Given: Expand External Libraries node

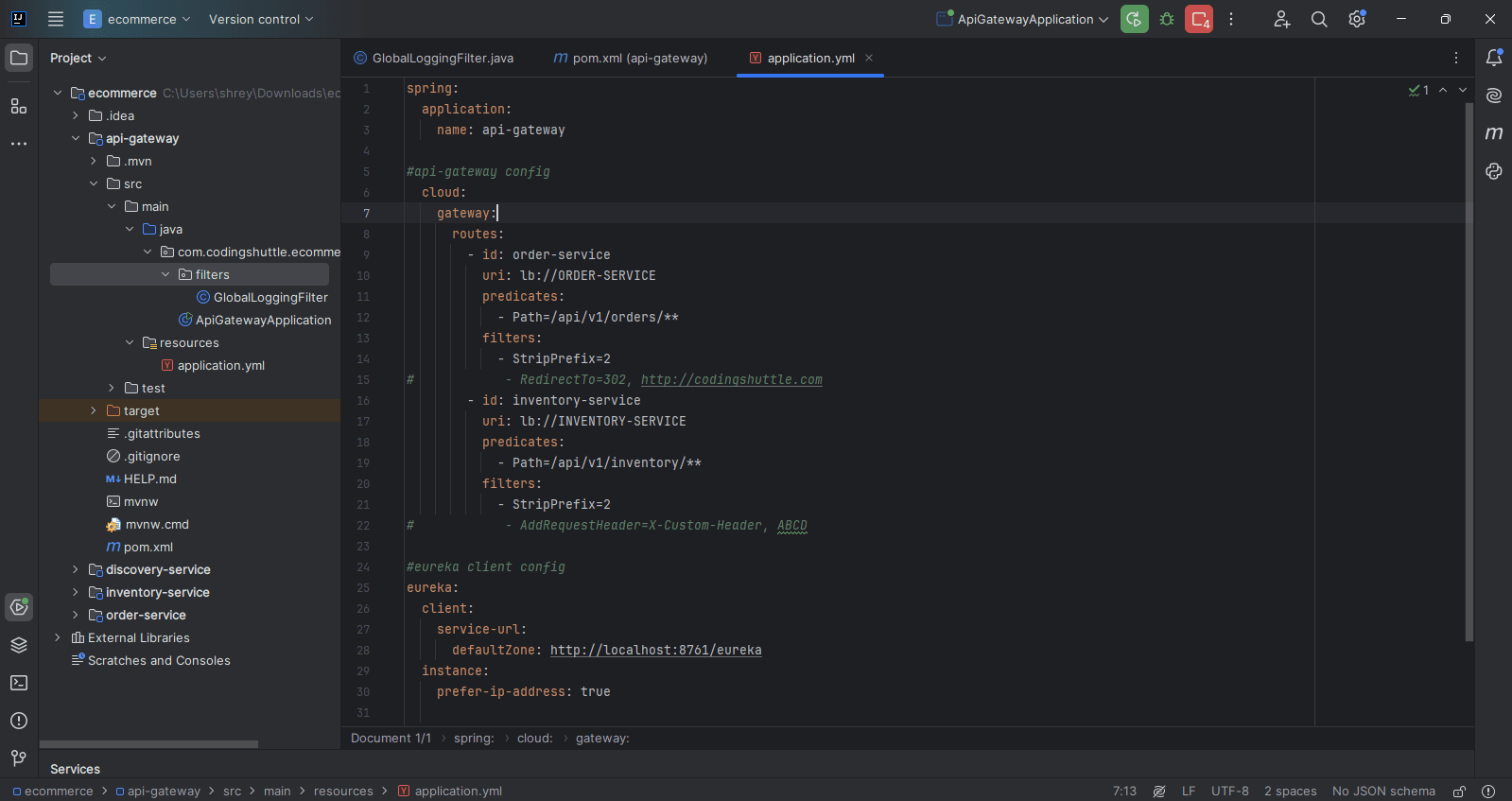Looking at the screenshot, I should 58,637.
